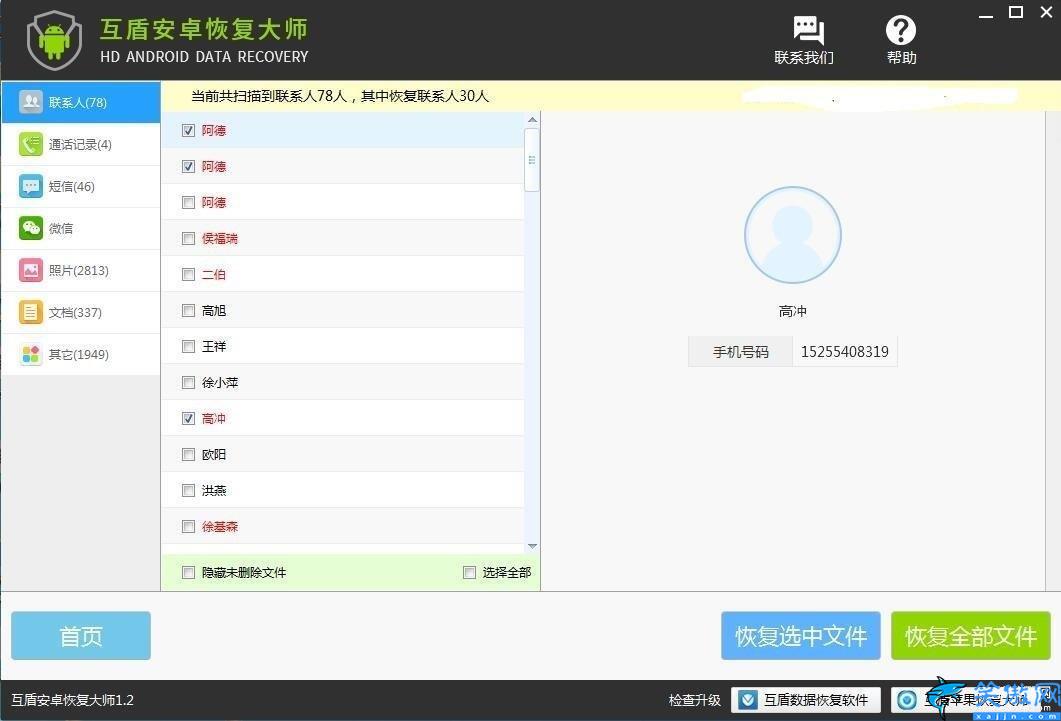
Task: Click the 互盾安卓恢复大师1.2 version text
Action: [72, 700]
